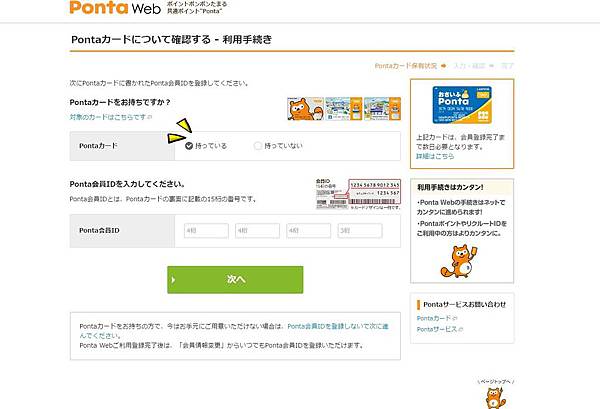600x409 pixels.
Task: Click the Pontaカードをお持ちですか? heading
Action: 120,103
